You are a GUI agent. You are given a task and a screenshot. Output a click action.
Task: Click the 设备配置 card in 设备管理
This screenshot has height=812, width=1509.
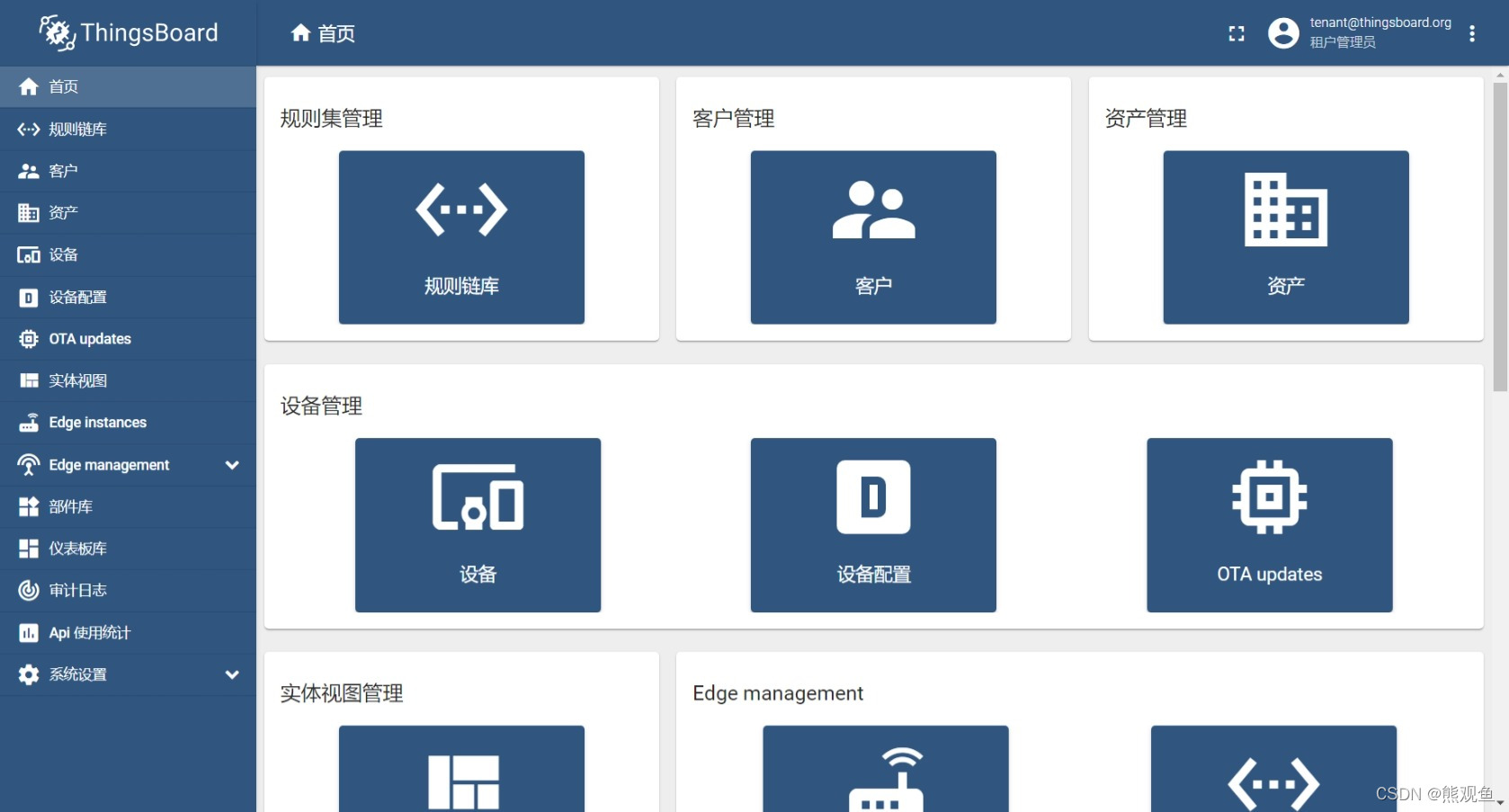(x=871, y=525)
